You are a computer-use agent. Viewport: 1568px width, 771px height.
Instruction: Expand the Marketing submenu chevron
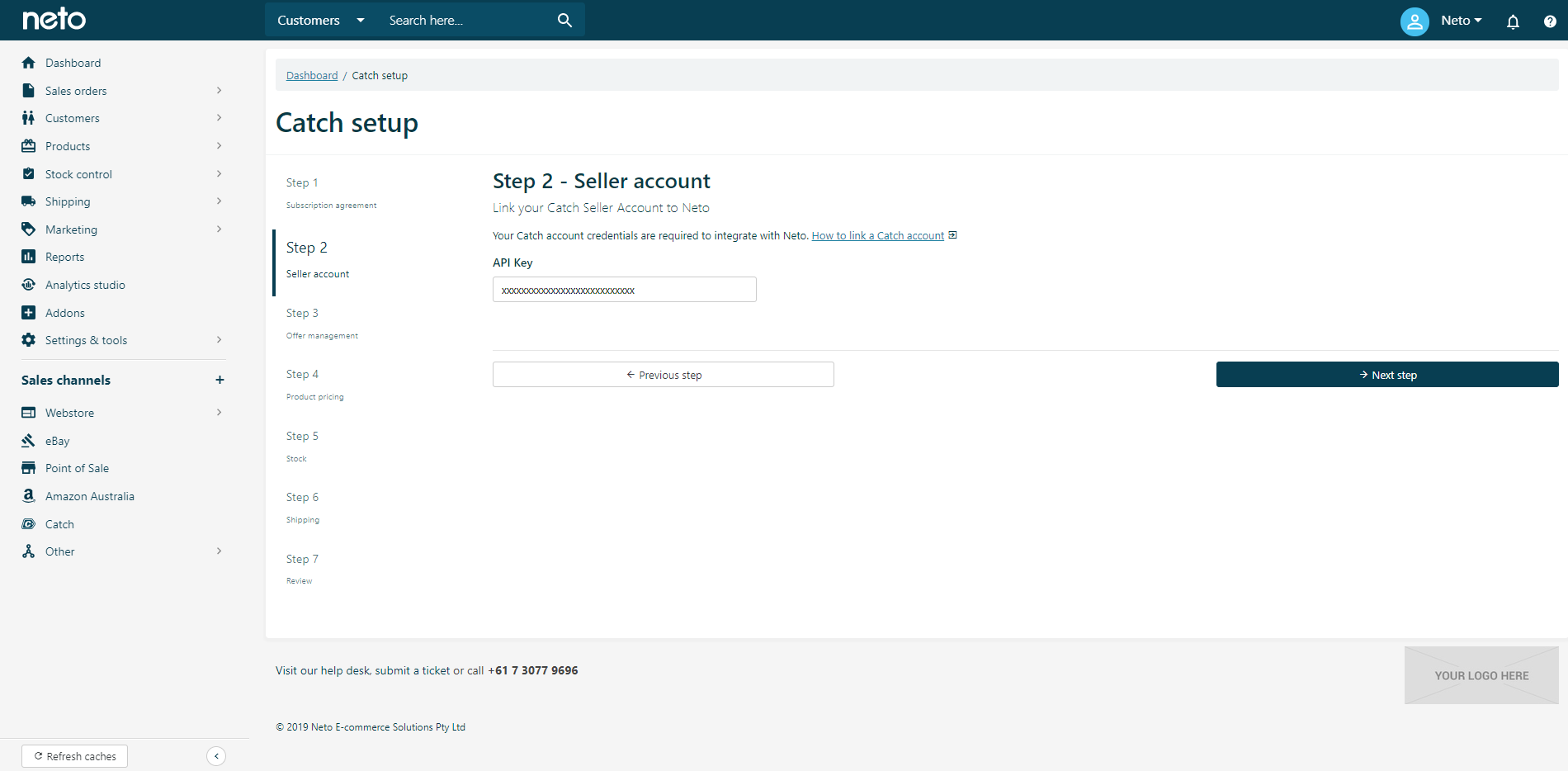pos(219,229)
